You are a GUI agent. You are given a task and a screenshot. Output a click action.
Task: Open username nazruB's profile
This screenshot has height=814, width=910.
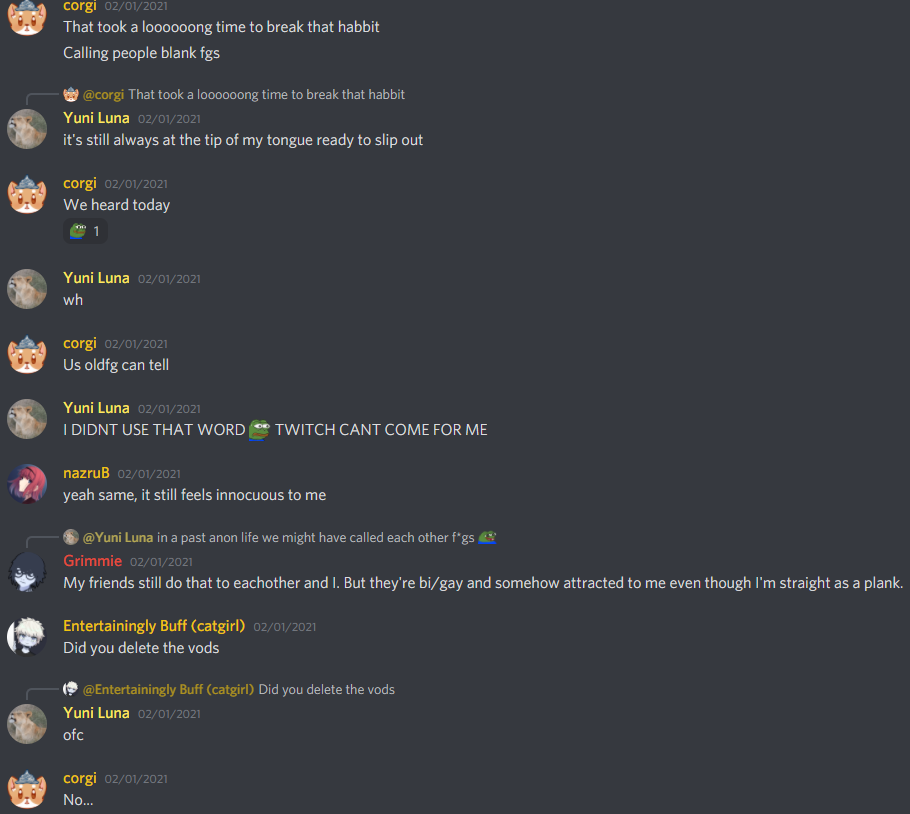86,473
